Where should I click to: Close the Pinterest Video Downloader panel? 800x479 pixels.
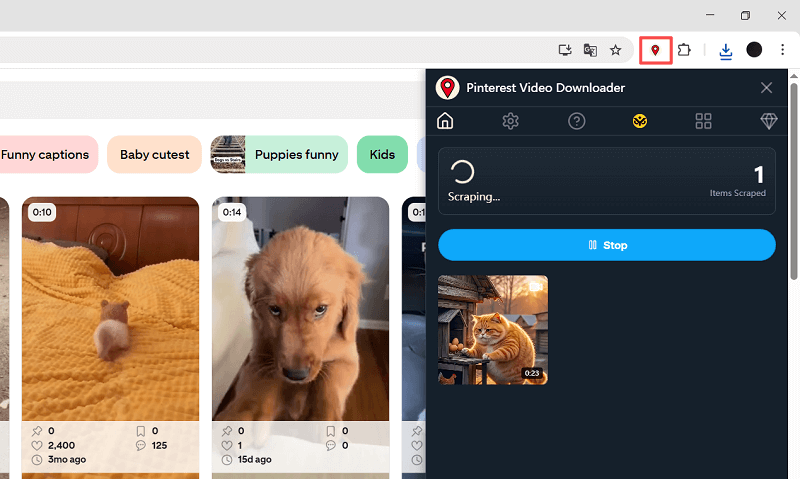point(766,88)
